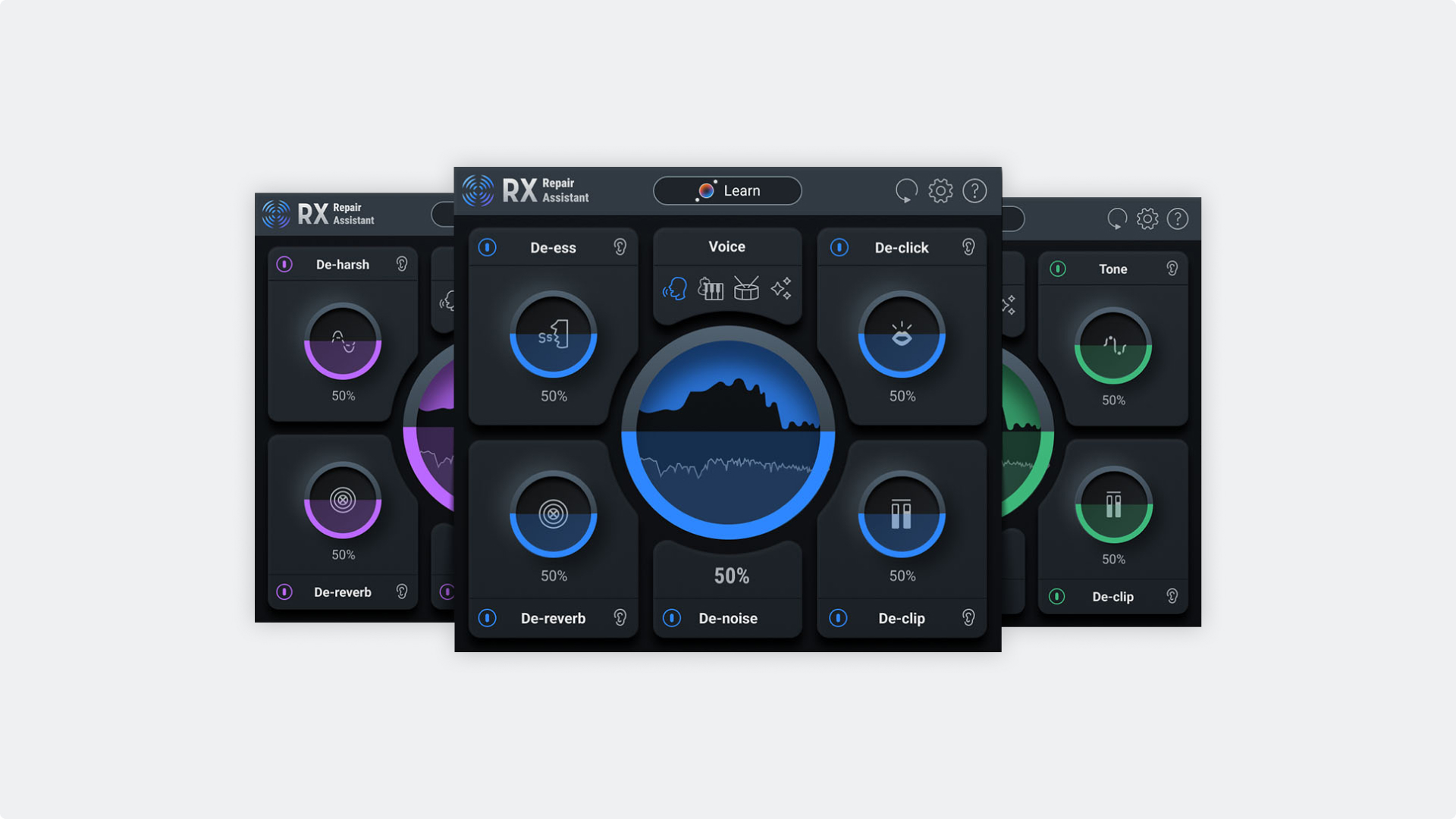This screenshot has height=819, width=1456.
Task: Click the Learn button to analyze audio
Action: pyautogui.click(x=728, y=190)
